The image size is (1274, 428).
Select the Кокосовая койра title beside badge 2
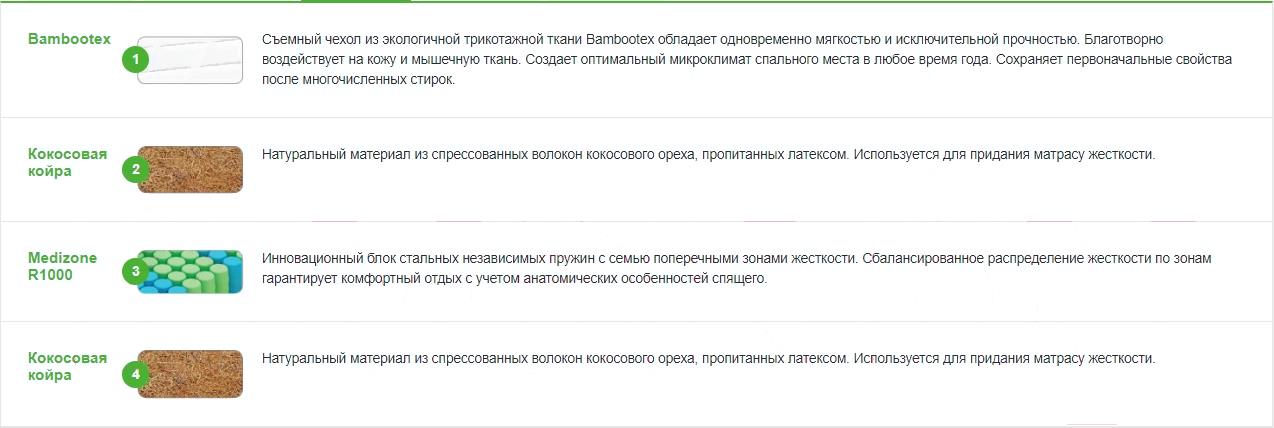point(67,163)
